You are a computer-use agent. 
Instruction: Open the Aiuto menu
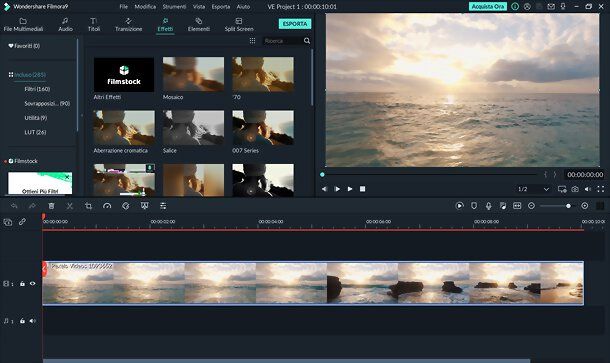tap(243, 7)
